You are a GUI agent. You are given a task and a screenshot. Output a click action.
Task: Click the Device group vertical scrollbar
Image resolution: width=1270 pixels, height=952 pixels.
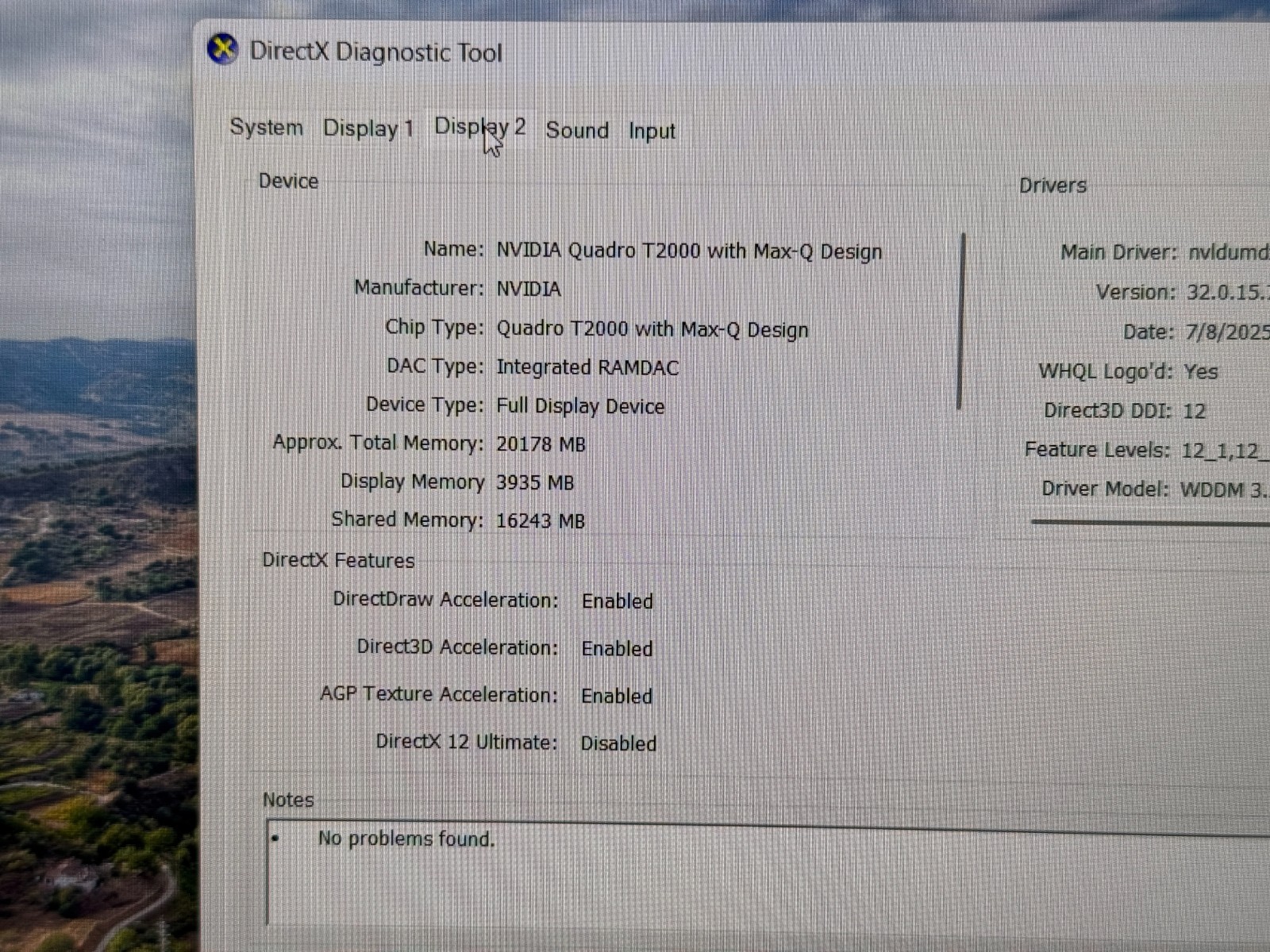pos(961,321)
